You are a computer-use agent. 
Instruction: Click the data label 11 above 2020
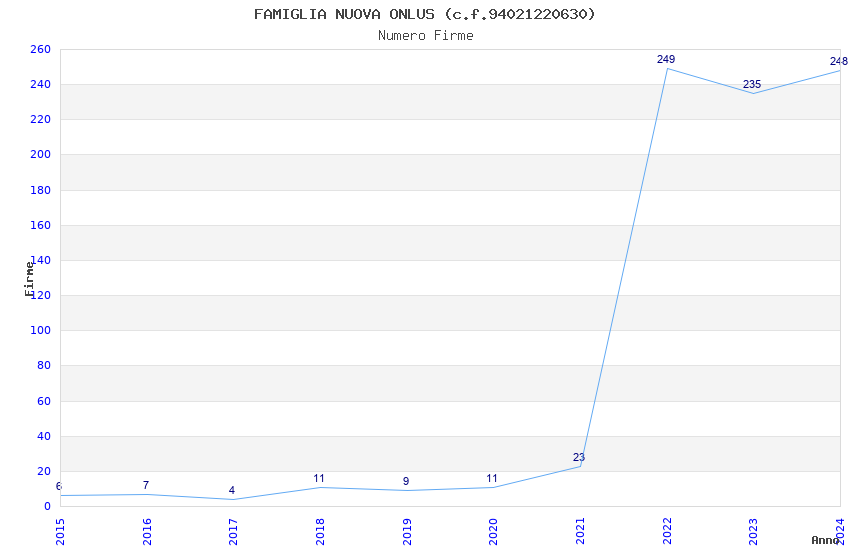coord(492,478)
